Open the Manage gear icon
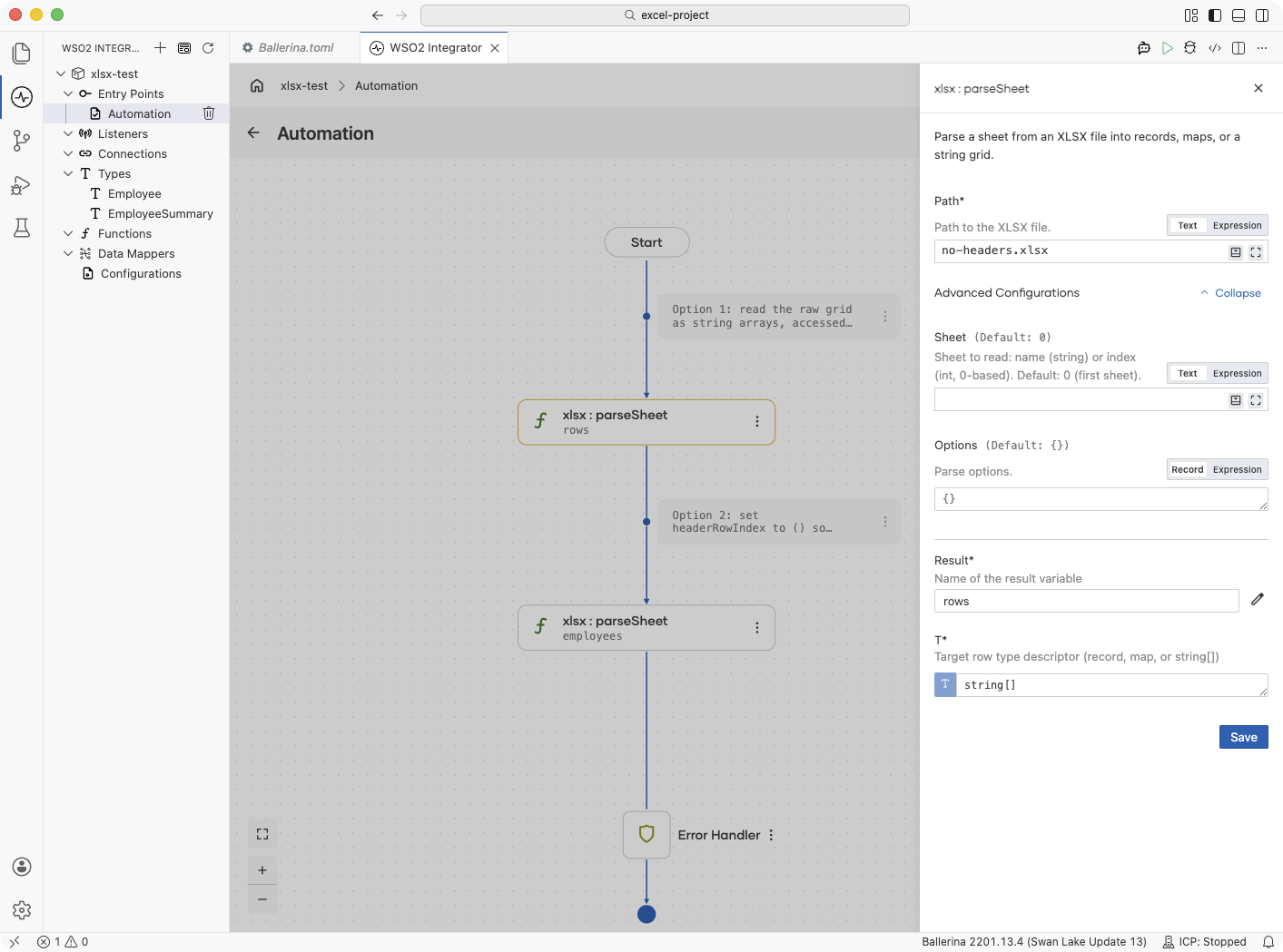Image resolution: width=1283 pixels, height=952 pixels. (x=22, y=910)
